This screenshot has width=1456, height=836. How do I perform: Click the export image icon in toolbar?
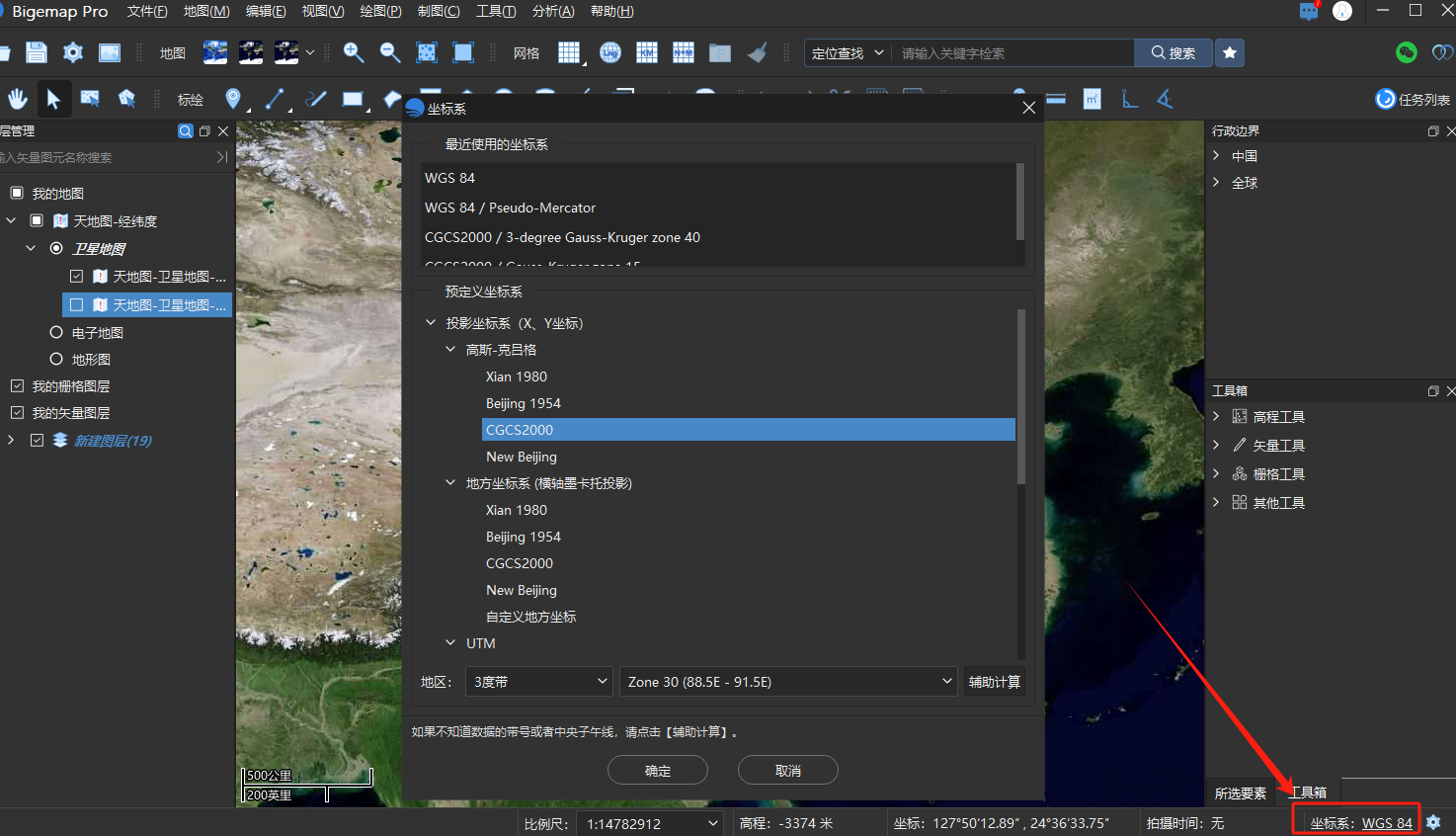[110, 52]
